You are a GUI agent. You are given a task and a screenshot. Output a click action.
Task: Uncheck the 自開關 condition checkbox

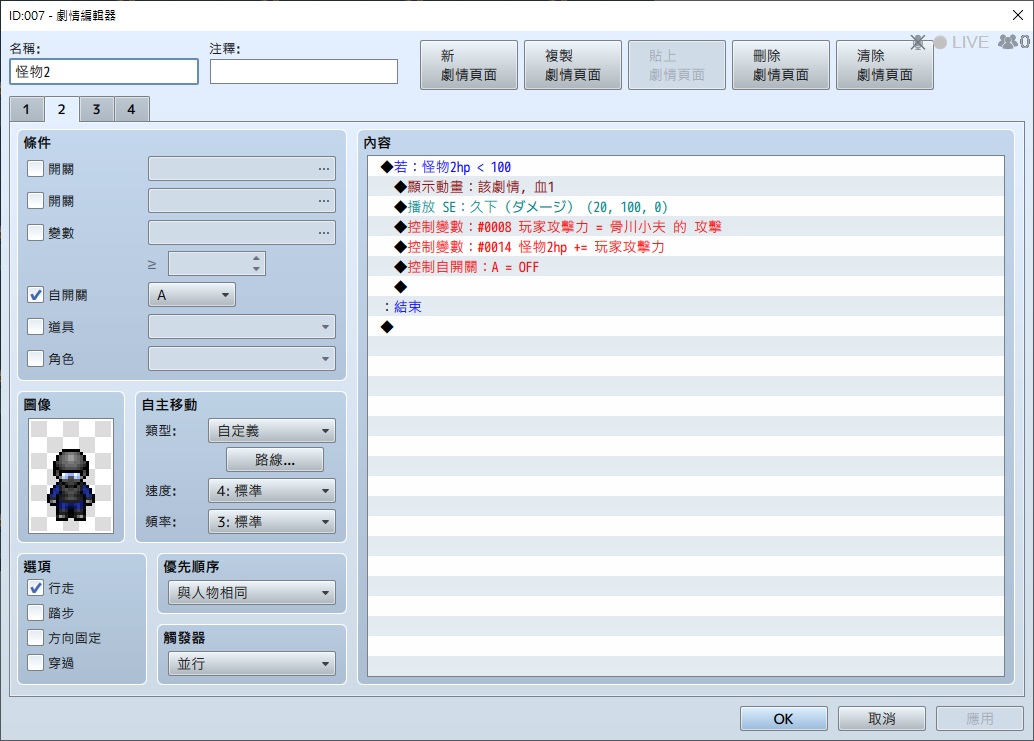coord(36,295)
